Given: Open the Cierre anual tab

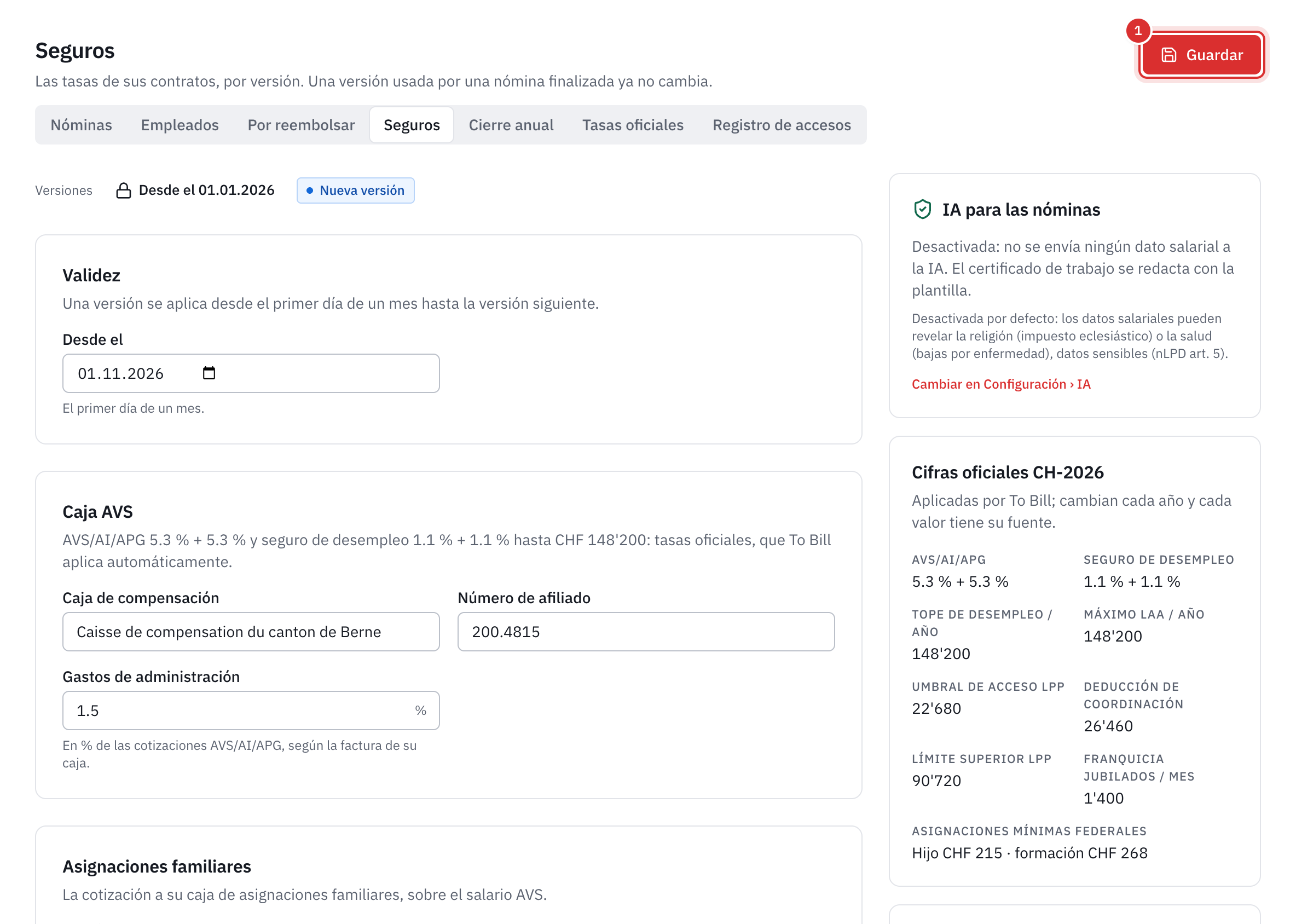Looking at the screenshot, I should tap(511, 125).
